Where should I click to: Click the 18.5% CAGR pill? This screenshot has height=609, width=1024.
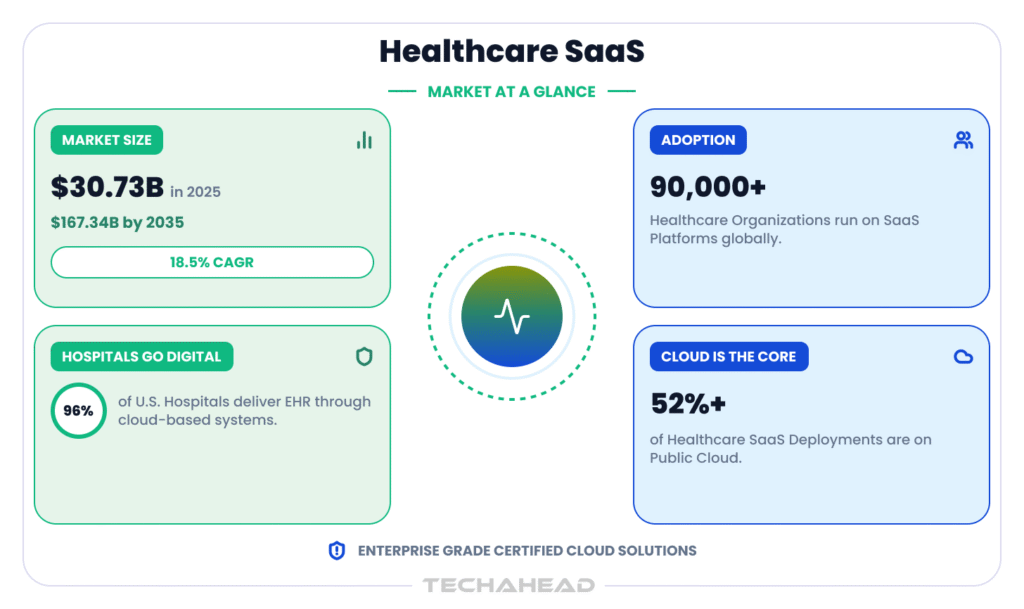pyautogui.click(x=212, y=262)
